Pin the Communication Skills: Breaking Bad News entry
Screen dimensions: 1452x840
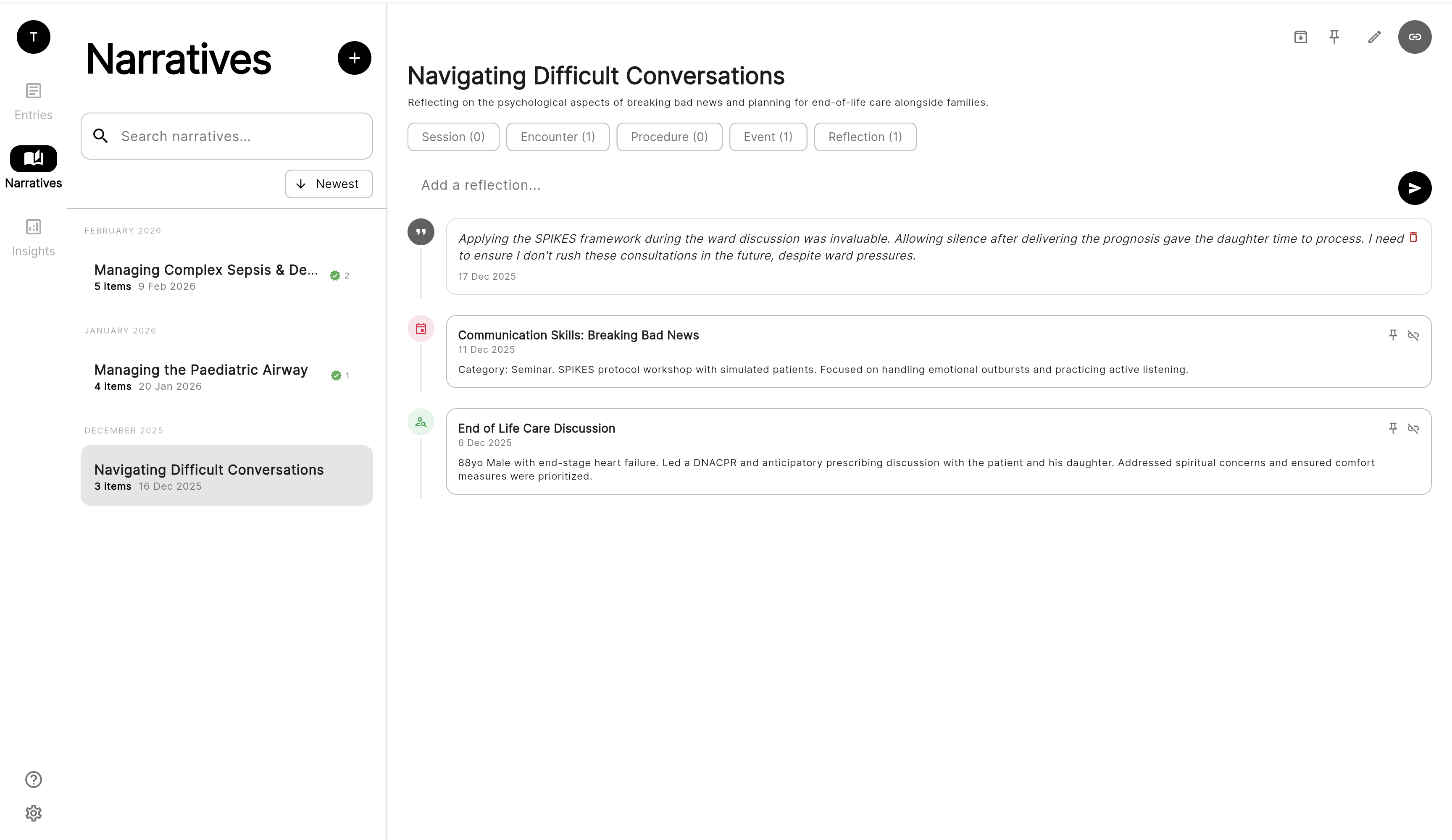[1393, 335]
